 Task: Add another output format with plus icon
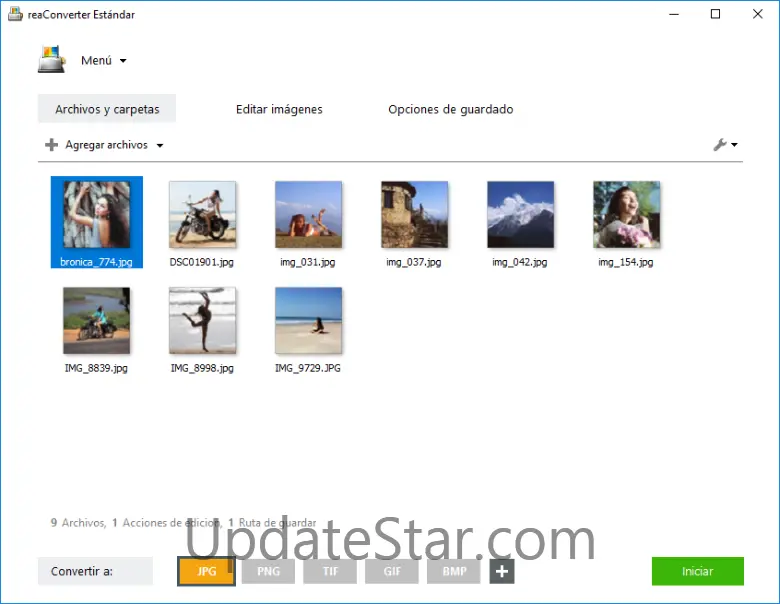[x=502, y=571]
